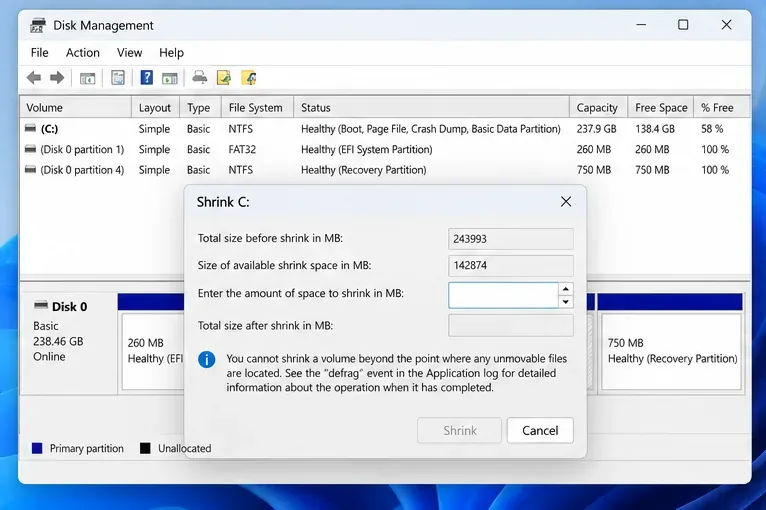Sort by the Layout column header
This screenshot has width=766, height=510.
[x=156, y=107]
